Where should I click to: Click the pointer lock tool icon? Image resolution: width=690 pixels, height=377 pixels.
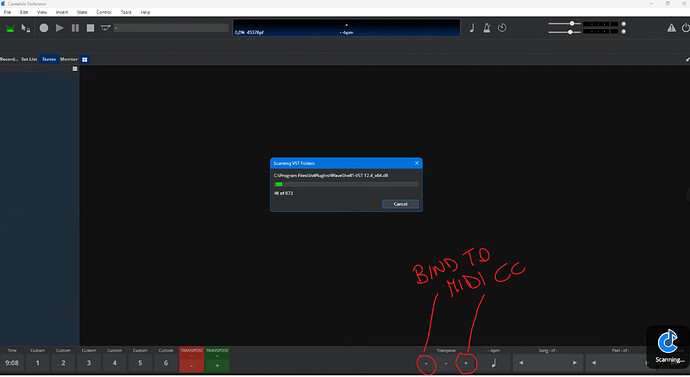tap(26, 28)
